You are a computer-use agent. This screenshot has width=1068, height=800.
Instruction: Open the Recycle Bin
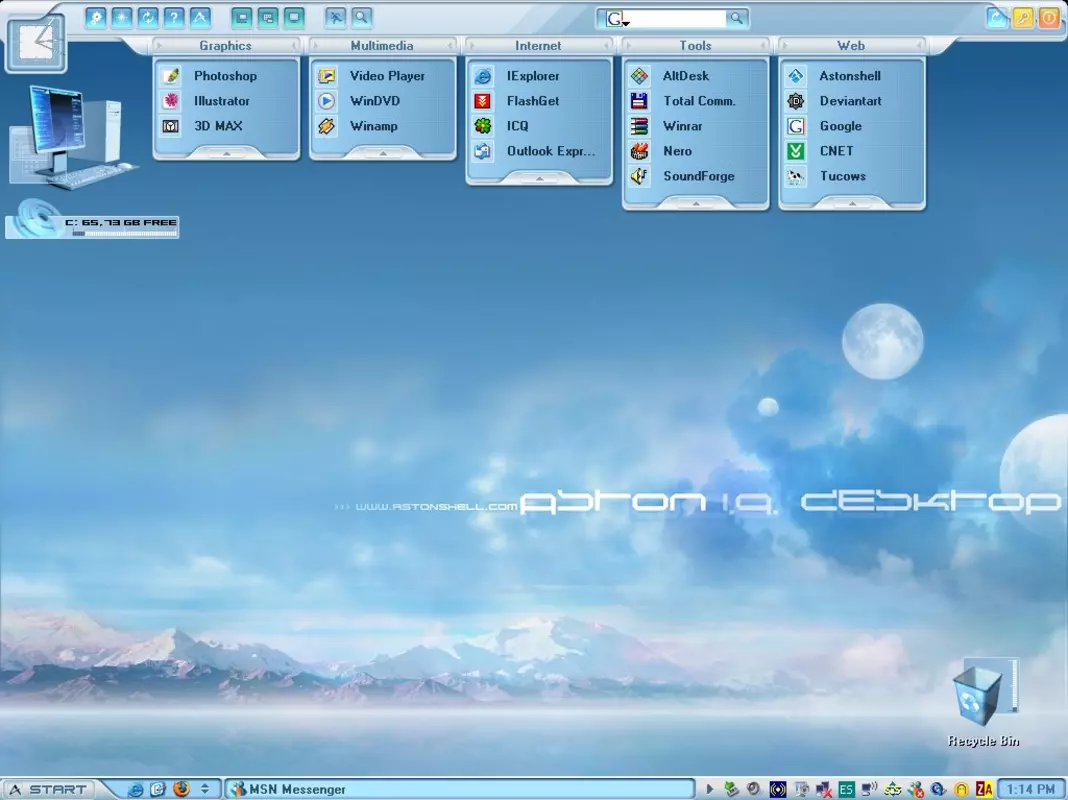pyautogui.click(x=983, y=701)
